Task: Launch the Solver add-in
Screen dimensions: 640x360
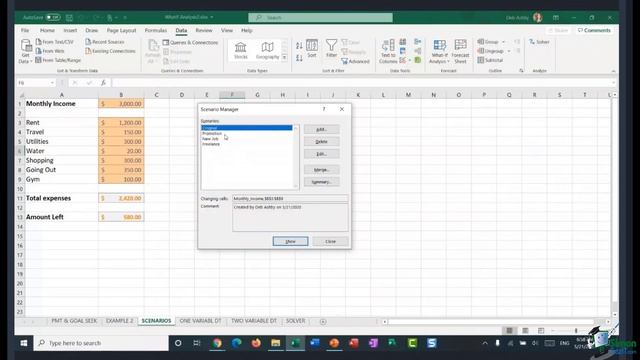Action: tap(539, 42)
